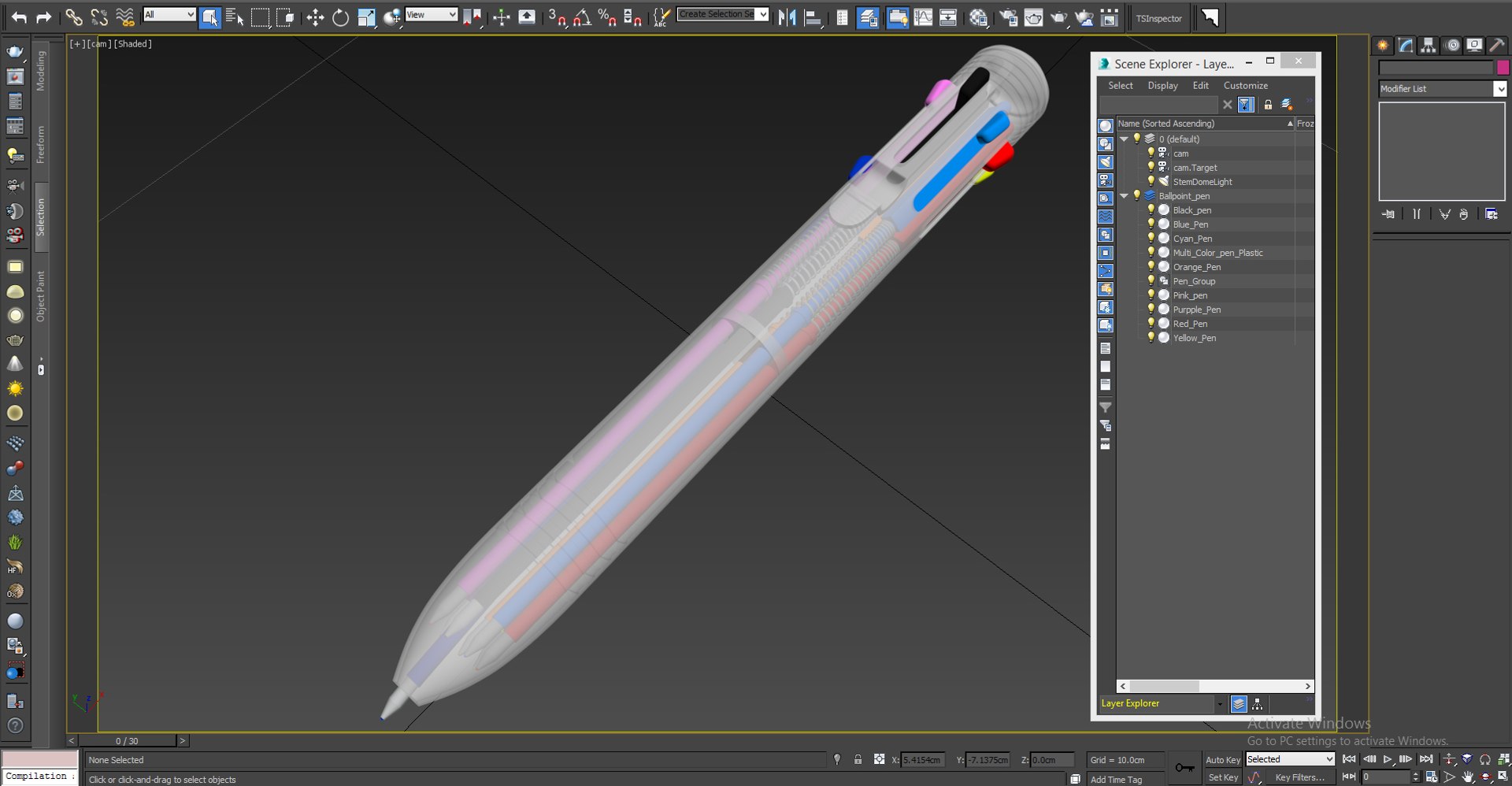The width and height of the screenshot is (1512, 786).
Task: Open Scene Explorer Customize menu
Action: point(1246,85)
